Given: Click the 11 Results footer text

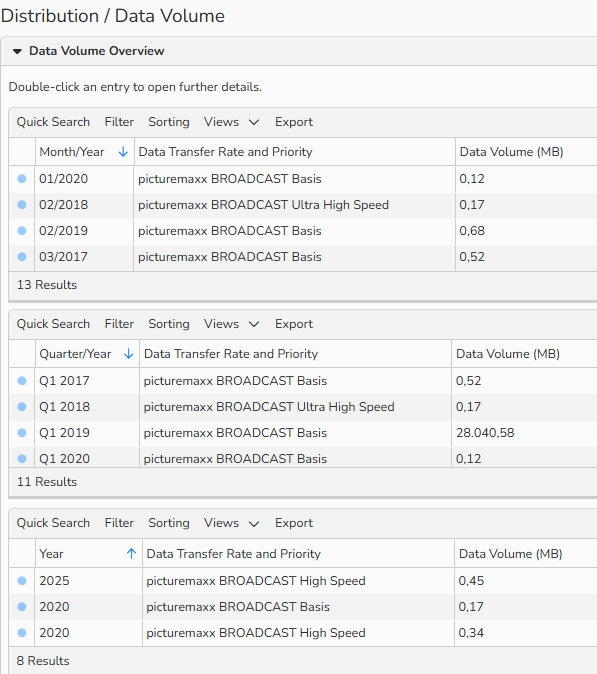Looking at the screenshot, I should [x=47, y=482].
